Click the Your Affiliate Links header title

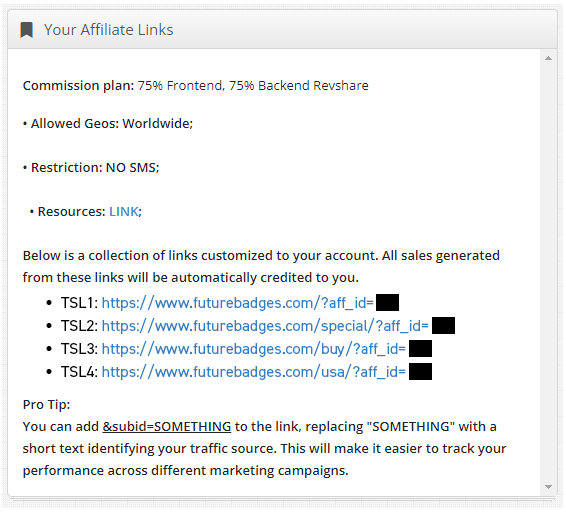click(109, 30)
